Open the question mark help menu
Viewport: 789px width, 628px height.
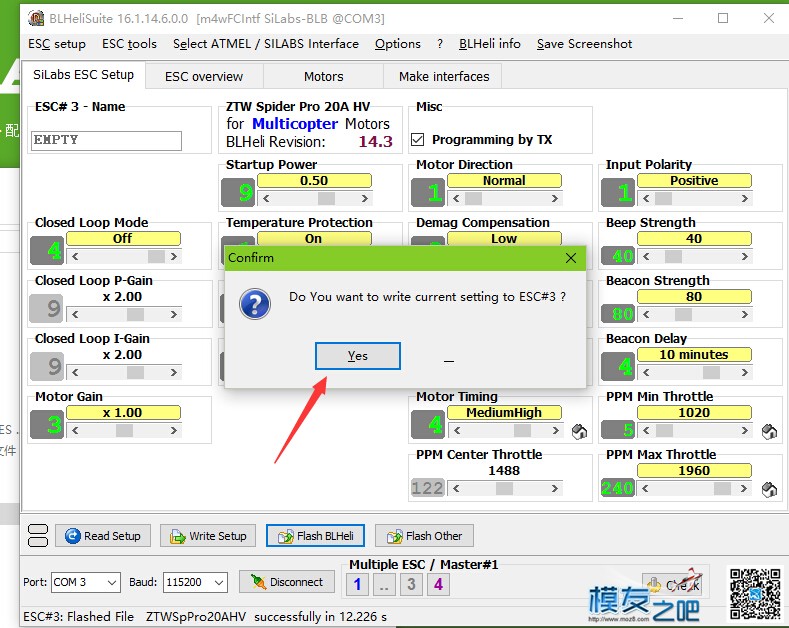440,44
